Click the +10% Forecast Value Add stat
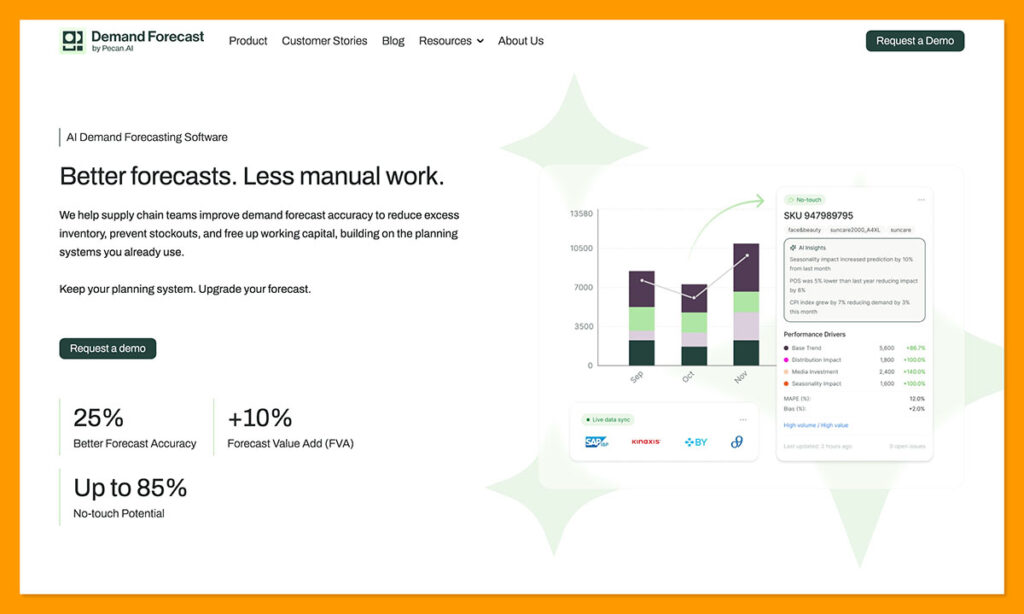The width and height of the screenshot is (1024, 614). [291, 428]
